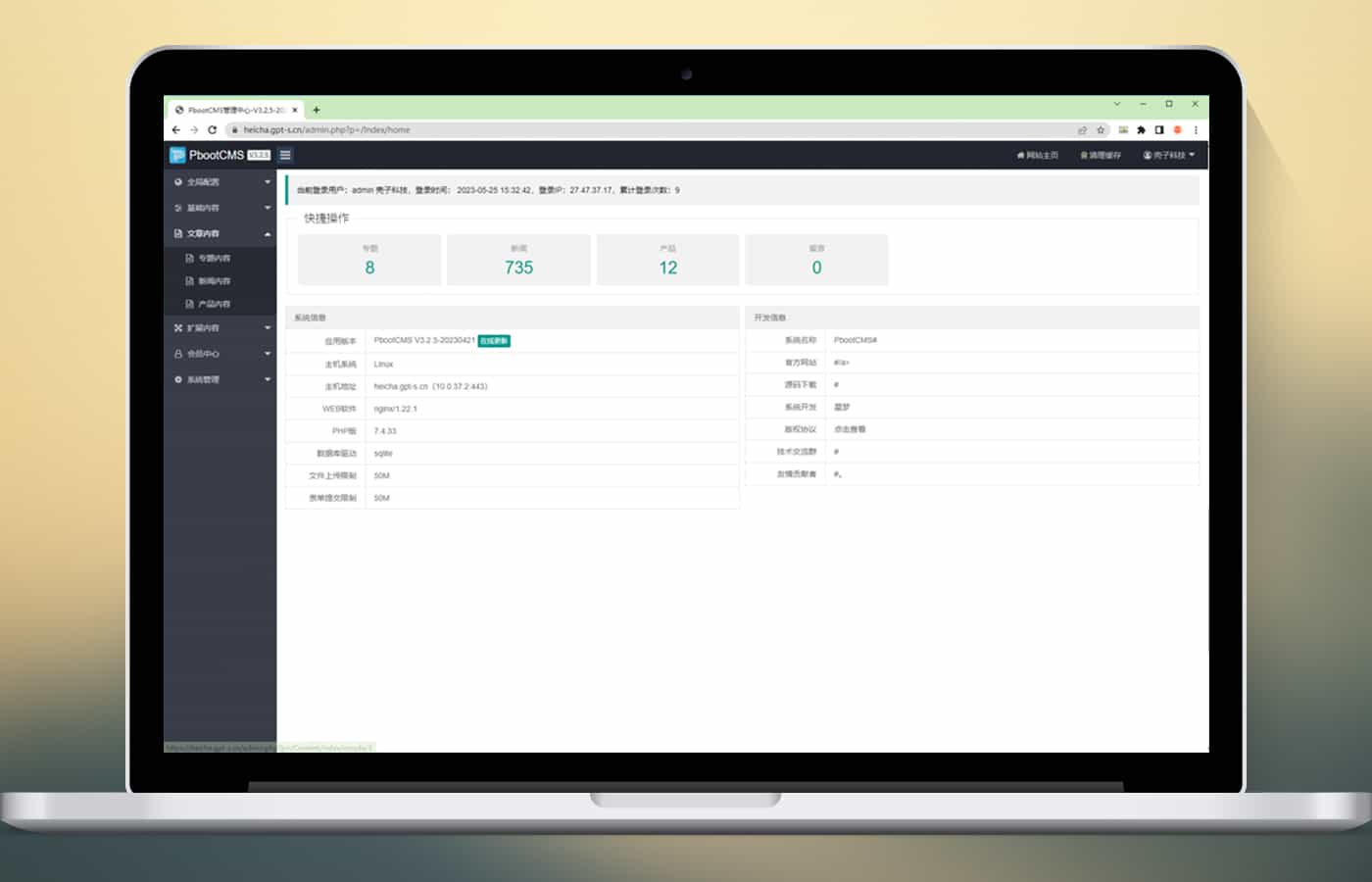Click the 'PbootCMS#' system name value
Viewport: 1372px width, 882px height.
pos(856,340)
